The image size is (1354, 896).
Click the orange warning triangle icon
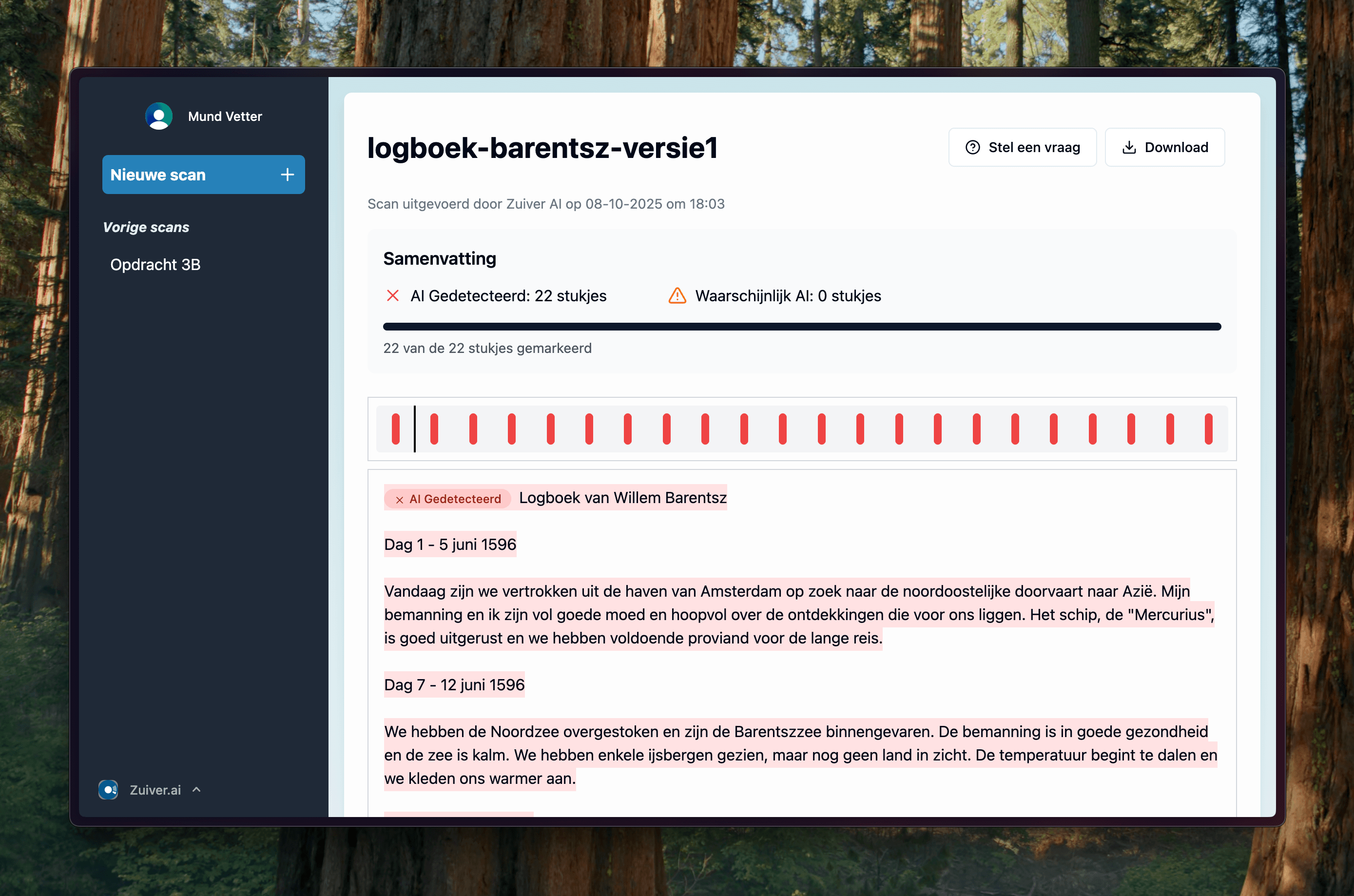coord(677,296)
